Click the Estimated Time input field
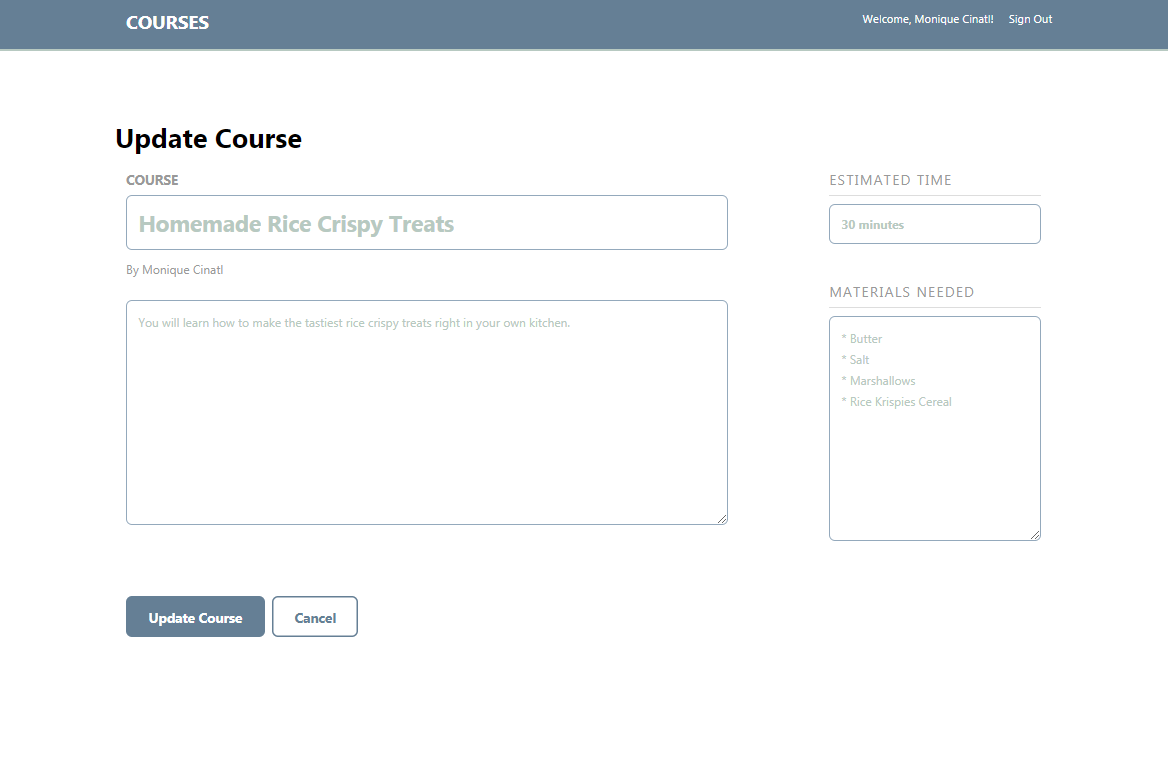Screen dimensions: 1168x778 pyautogui.click(x=935, y=224)
